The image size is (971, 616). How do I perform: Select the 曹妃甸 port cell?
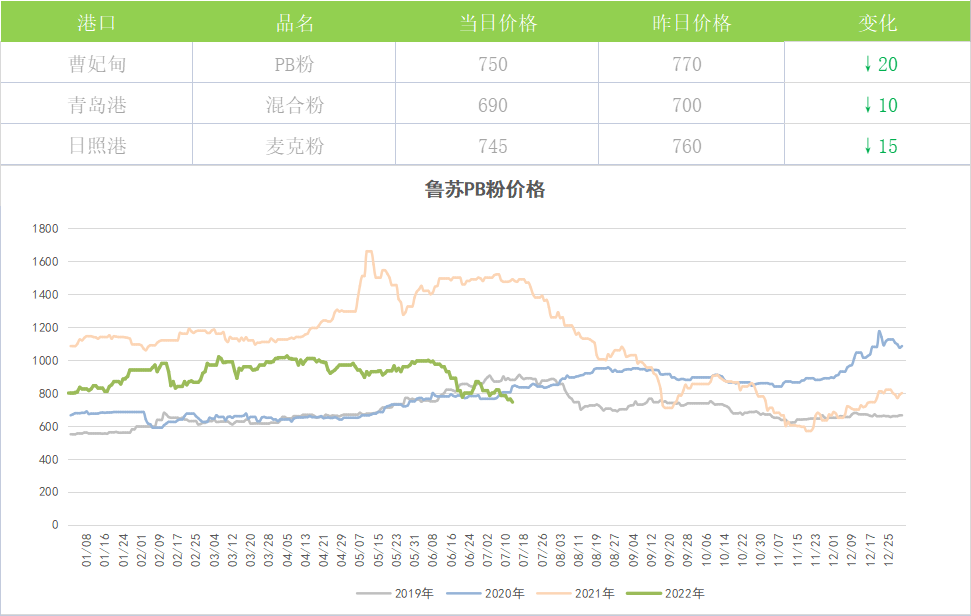tap(96, 65)
